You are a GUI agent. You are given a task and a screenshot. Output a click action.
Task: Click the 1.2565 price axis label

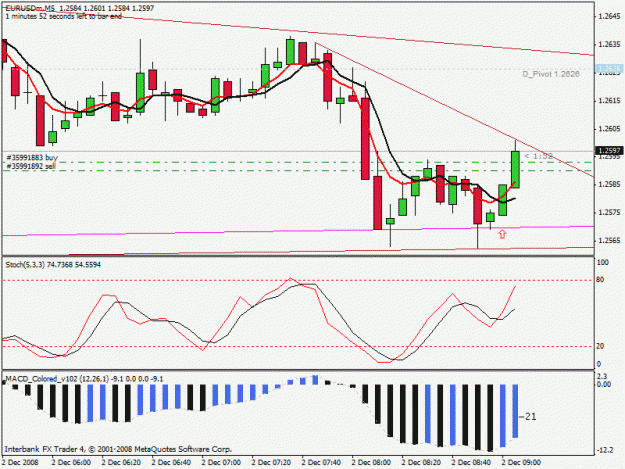[x=610, y=241]
